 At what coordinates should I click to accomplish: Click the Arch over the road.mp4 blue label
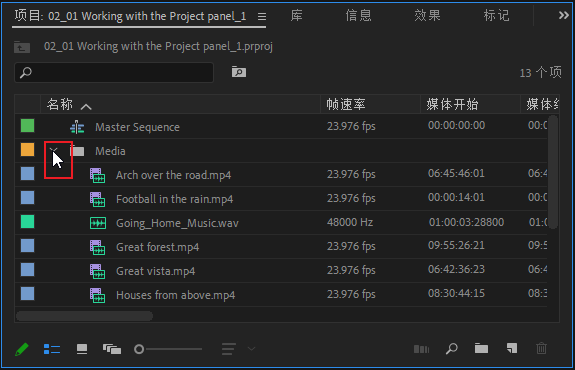28,173
